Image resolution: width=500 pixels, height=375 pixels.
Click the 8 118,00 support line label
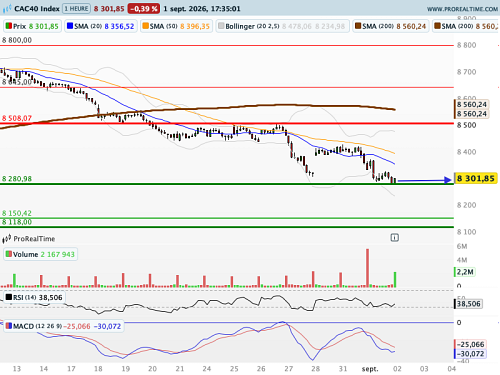pos(17,222)
